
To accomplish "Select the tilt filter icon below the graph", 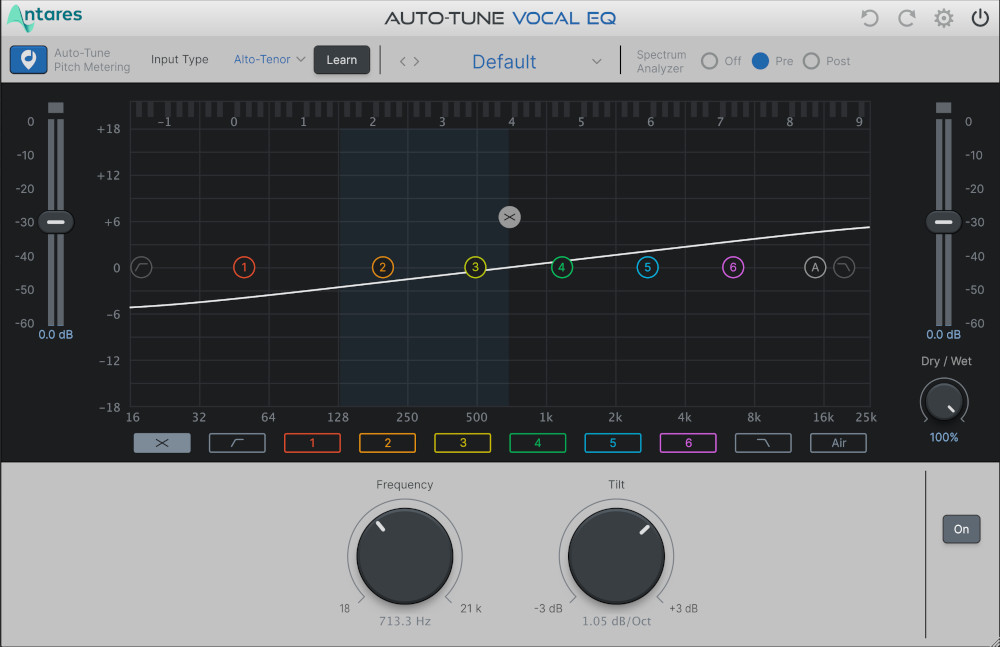I will point(162,442).
